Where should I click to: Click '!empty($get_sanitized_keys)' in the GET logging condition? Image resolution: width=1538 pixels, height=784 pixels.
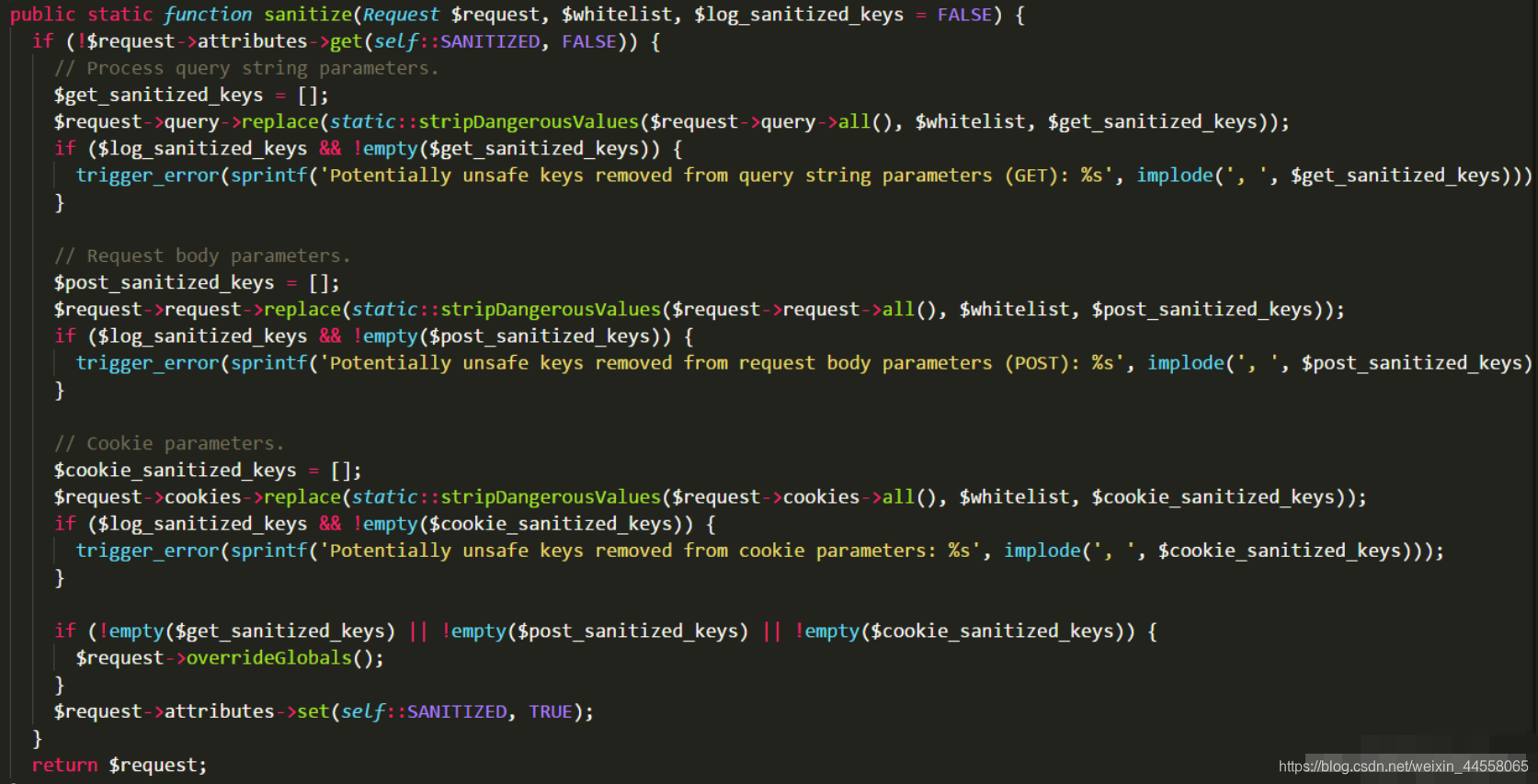(x=506, y=148)
